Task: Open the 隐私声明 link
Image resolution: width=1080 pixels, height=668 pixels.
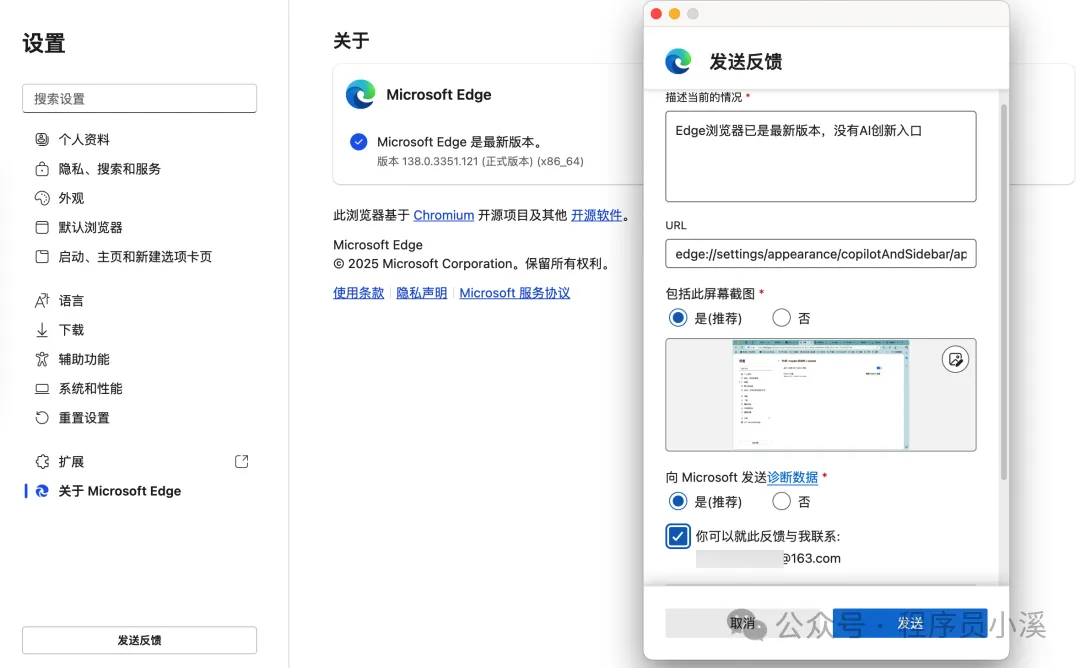Action: pos(422,293)
